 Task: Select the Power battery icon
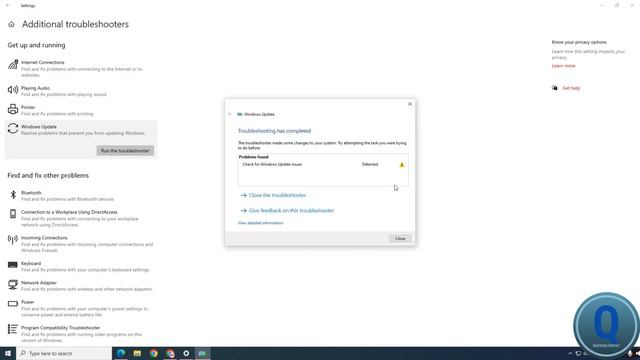pyautogui.click(x=13, y=304)
